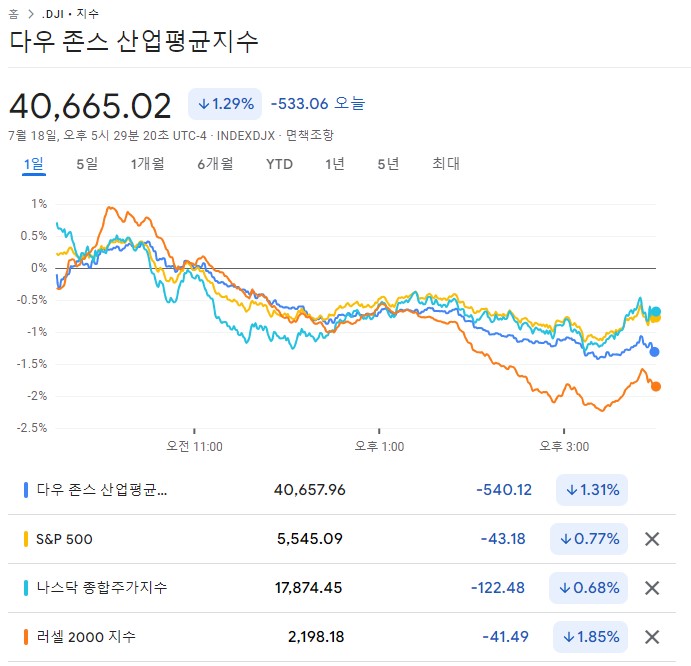Screen dimensions: 691x666
Task: Click the 1.29% down change badge
Action: pyautogui.click(x=225, y=103)
